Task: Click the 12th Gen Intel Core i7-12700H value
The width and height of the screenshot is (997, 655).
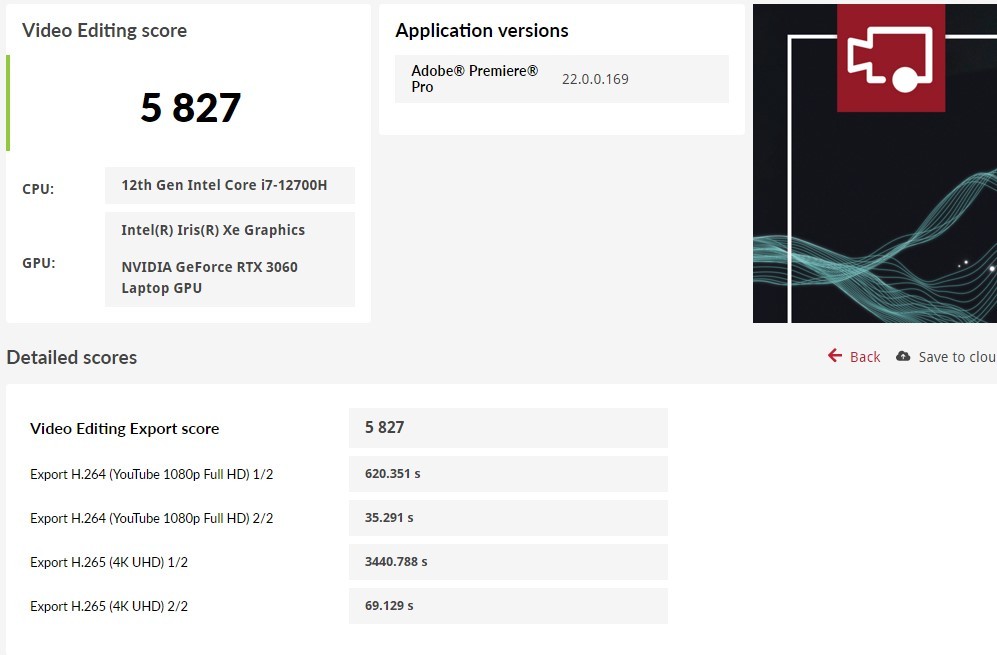Action: coord(224,185)
